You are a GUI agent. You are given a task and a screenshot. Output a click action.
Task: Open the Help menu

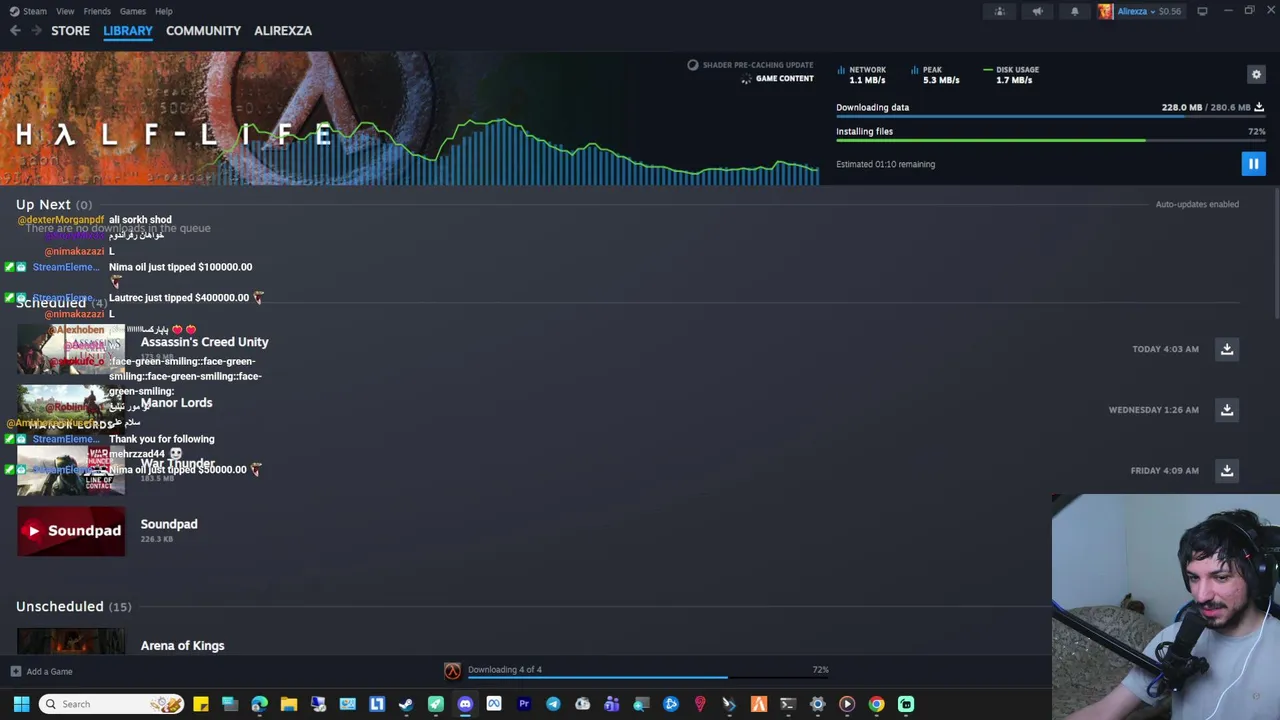click(164, 11)
